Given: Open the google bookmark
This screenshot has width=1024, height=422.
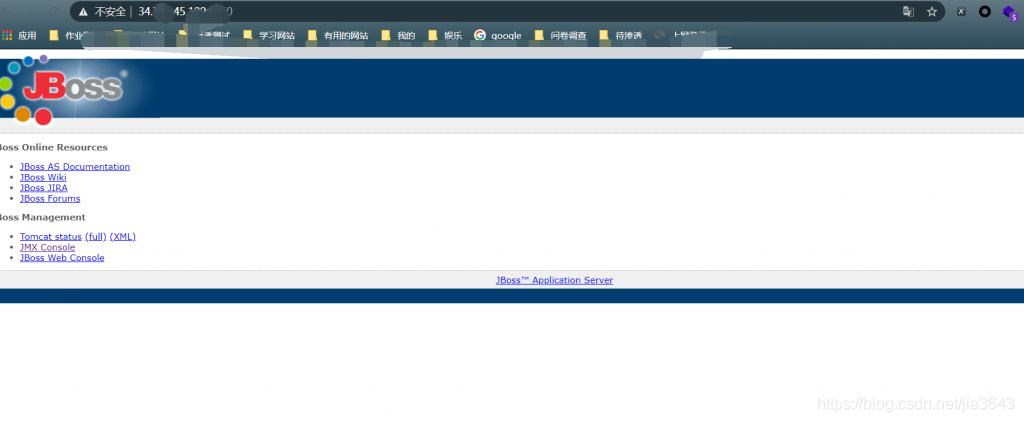Looking at the screenshot, I should [498, 36].
